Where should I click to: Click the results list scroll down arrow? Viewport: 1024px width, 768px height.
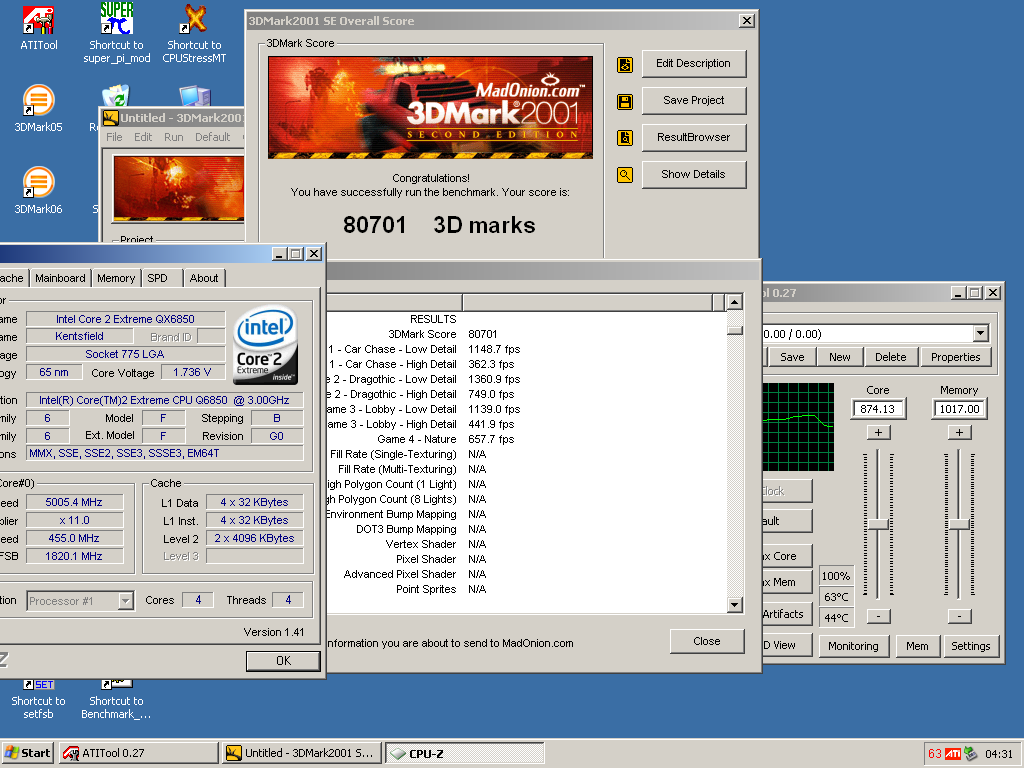click(x=735, y=605)
